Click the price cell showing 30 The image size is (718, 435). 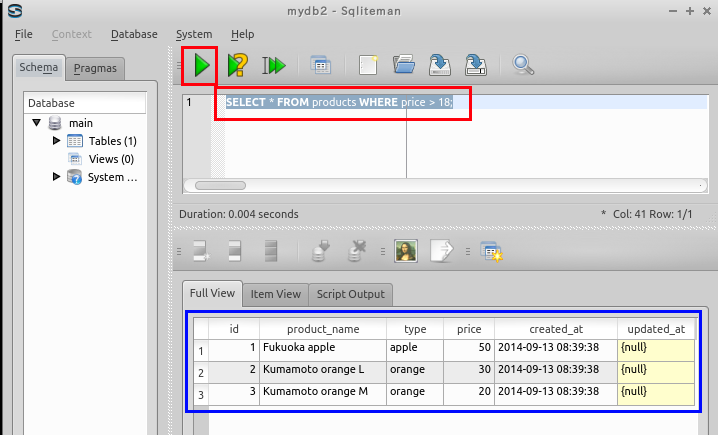[x=469, y=372]
